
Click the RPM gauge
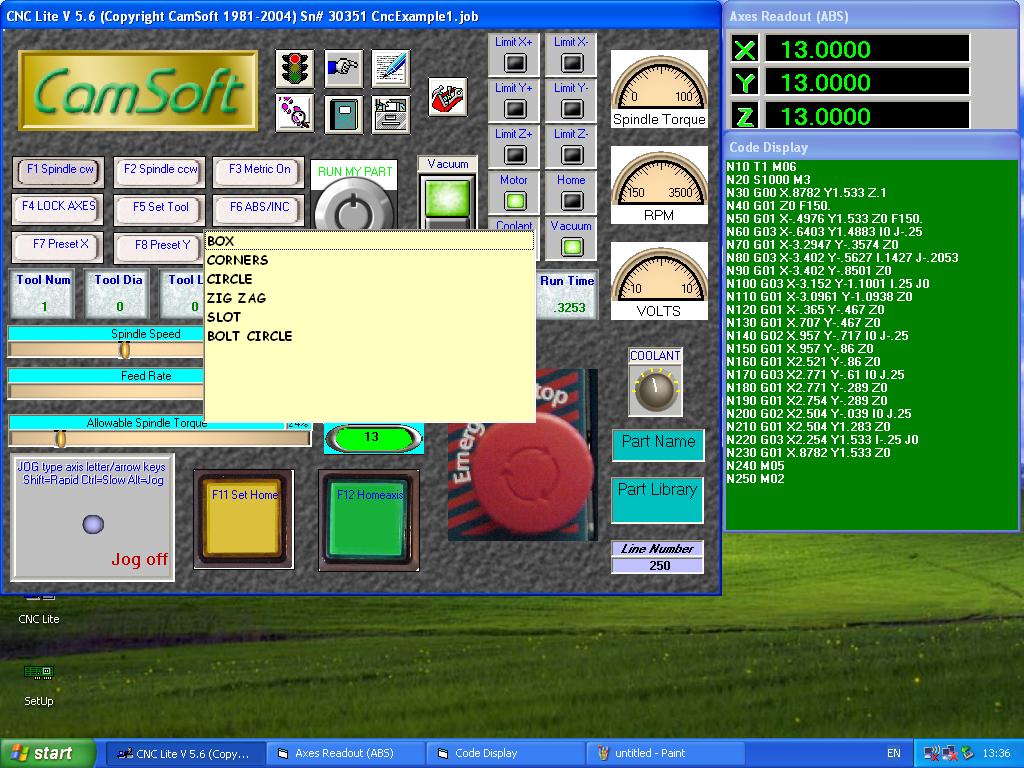click(x=659, y=185)
